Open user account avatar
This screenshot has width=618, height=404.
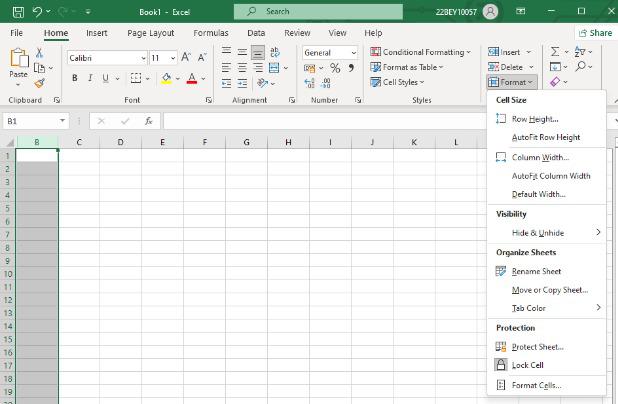pos(490,12)
